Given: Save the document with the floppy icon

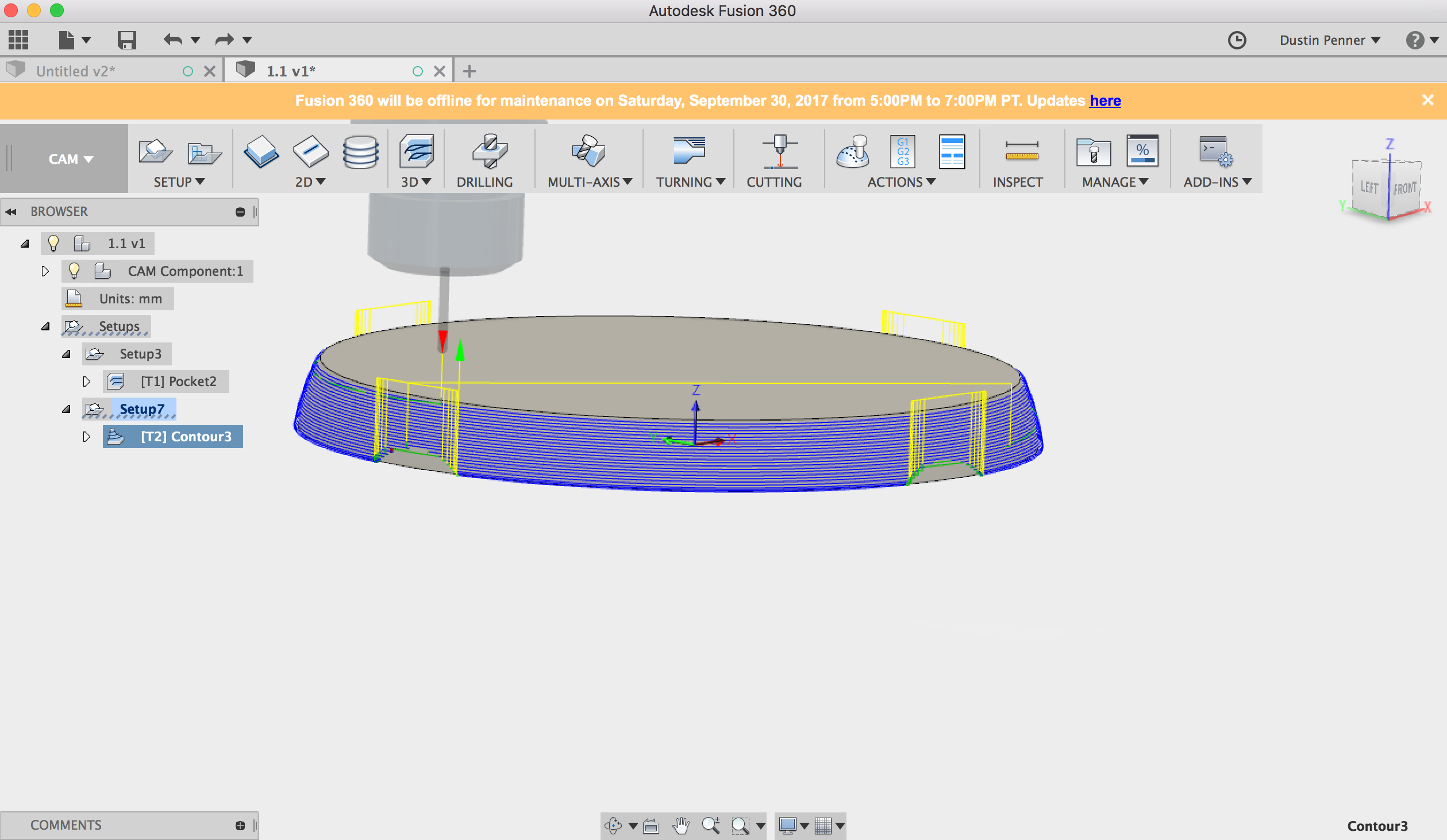Looking at the screenshot, I should [x=126, y=40].
